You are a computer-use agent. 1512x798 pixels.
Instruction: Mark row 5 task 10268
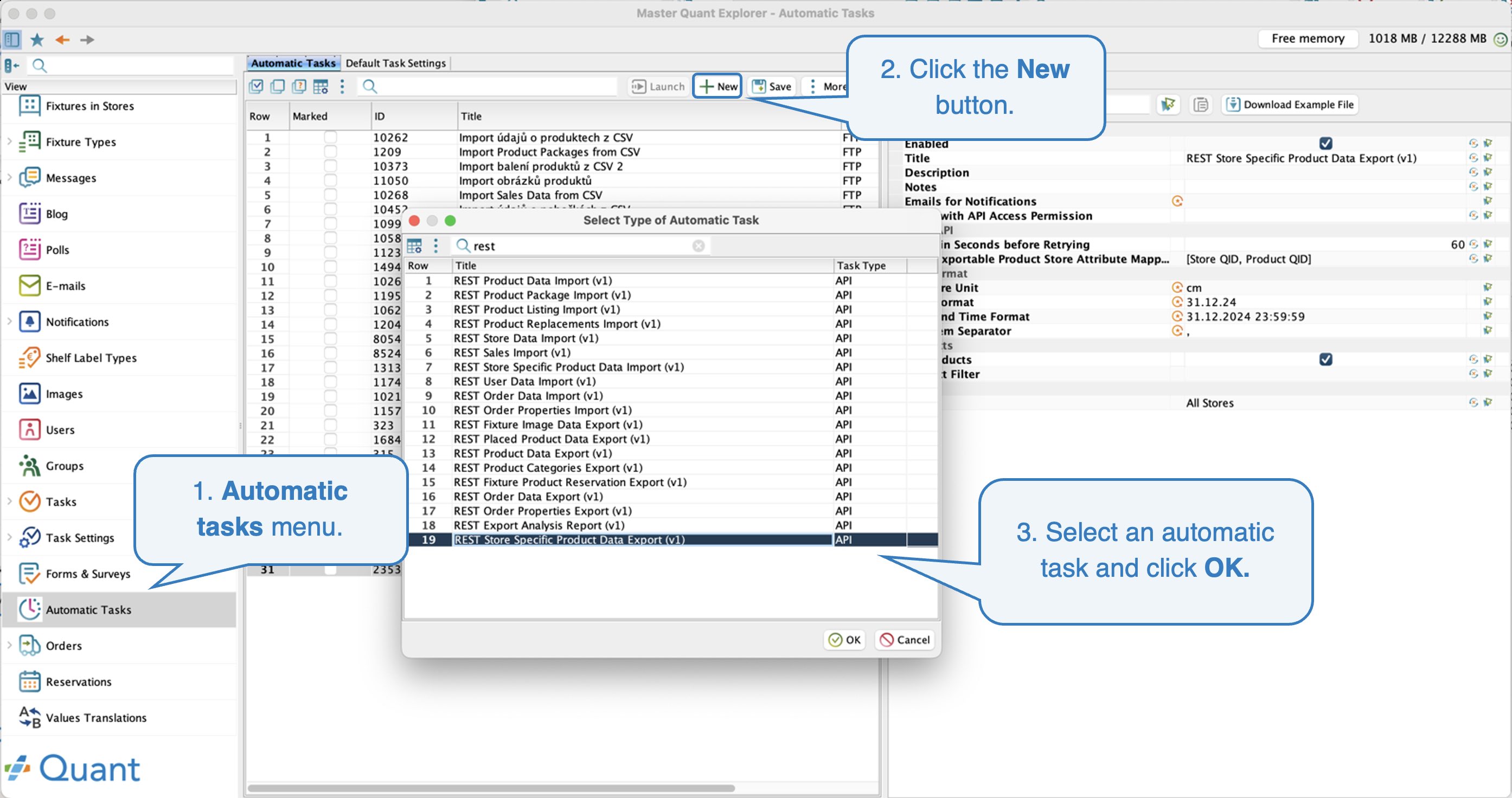(x=330, y=195)
